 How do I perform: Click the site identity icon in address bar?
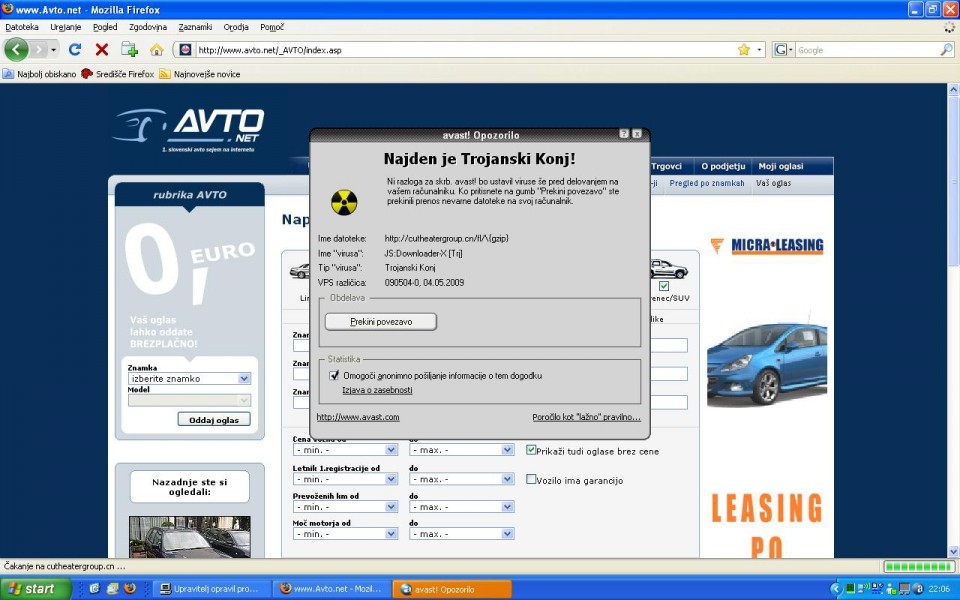(x=186, y=50)
